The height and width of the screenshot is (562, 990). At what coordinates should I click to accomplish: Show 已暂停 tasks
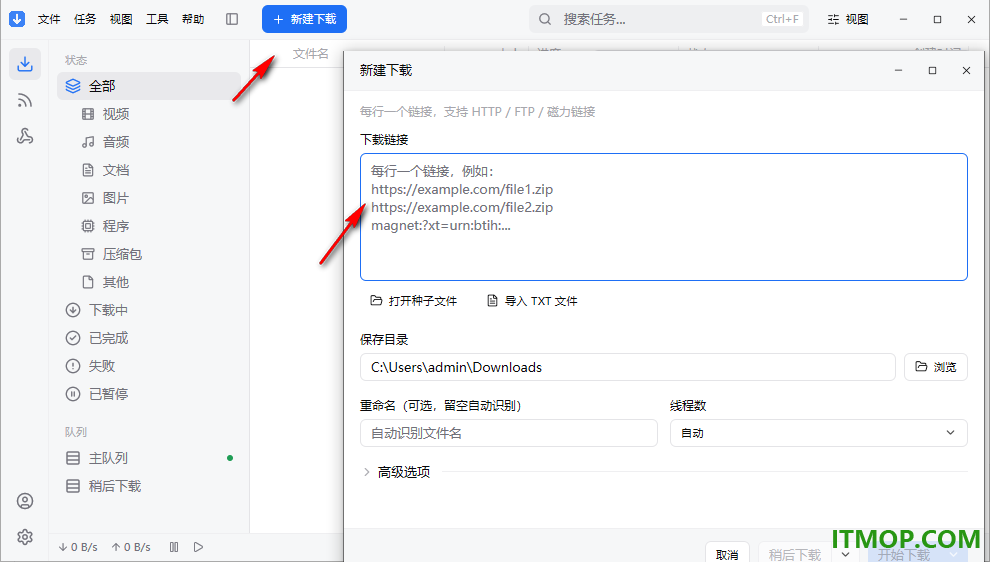click(x=149, y=394)
